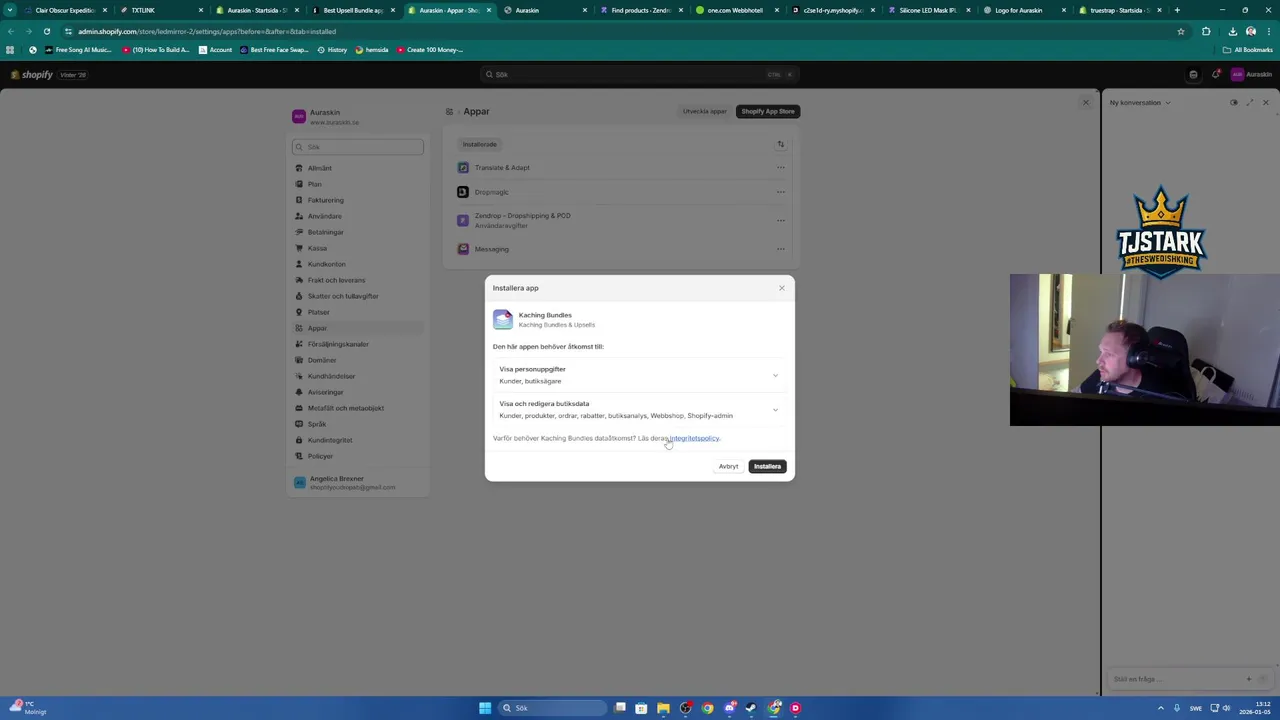Click the Kaching Bundles app icon
Image resolution: width=1280 pixels, height=720 pixels.
[503, 319]
